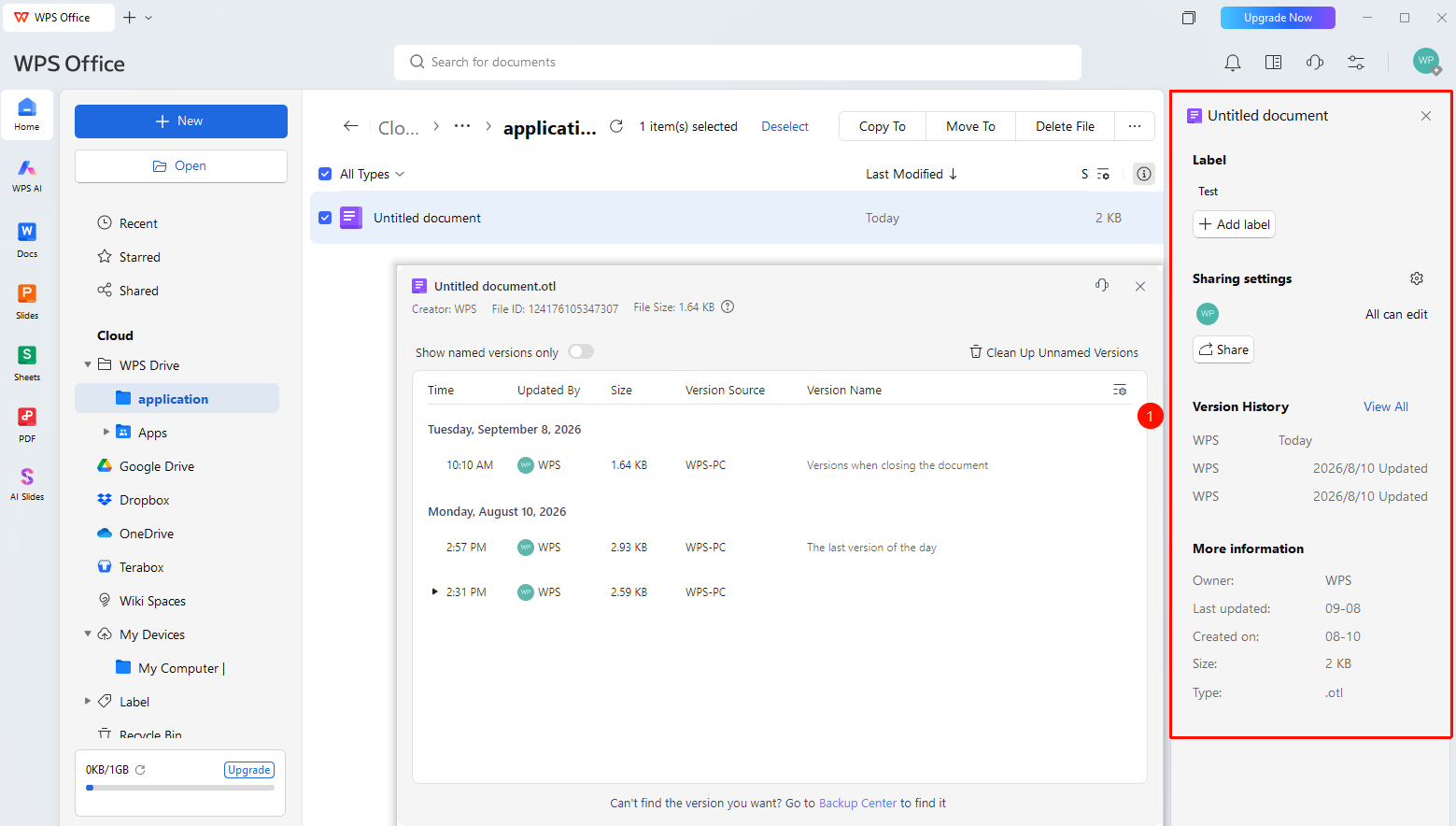Viewport: 1456px width, 826px height.
Task: Click the storage usage progress bar
Action: 180,788
